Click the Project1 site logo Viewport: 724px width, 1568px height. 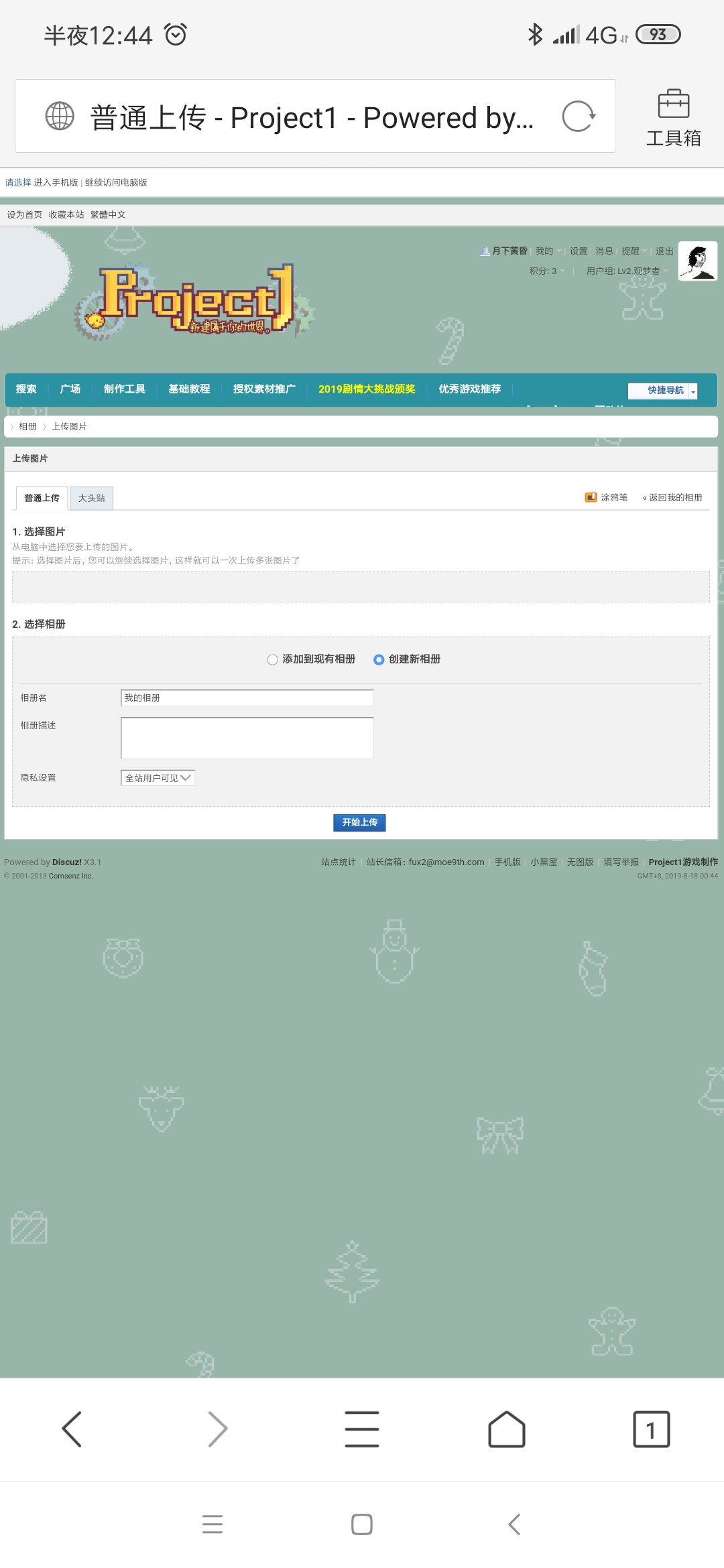coord(194,301)
